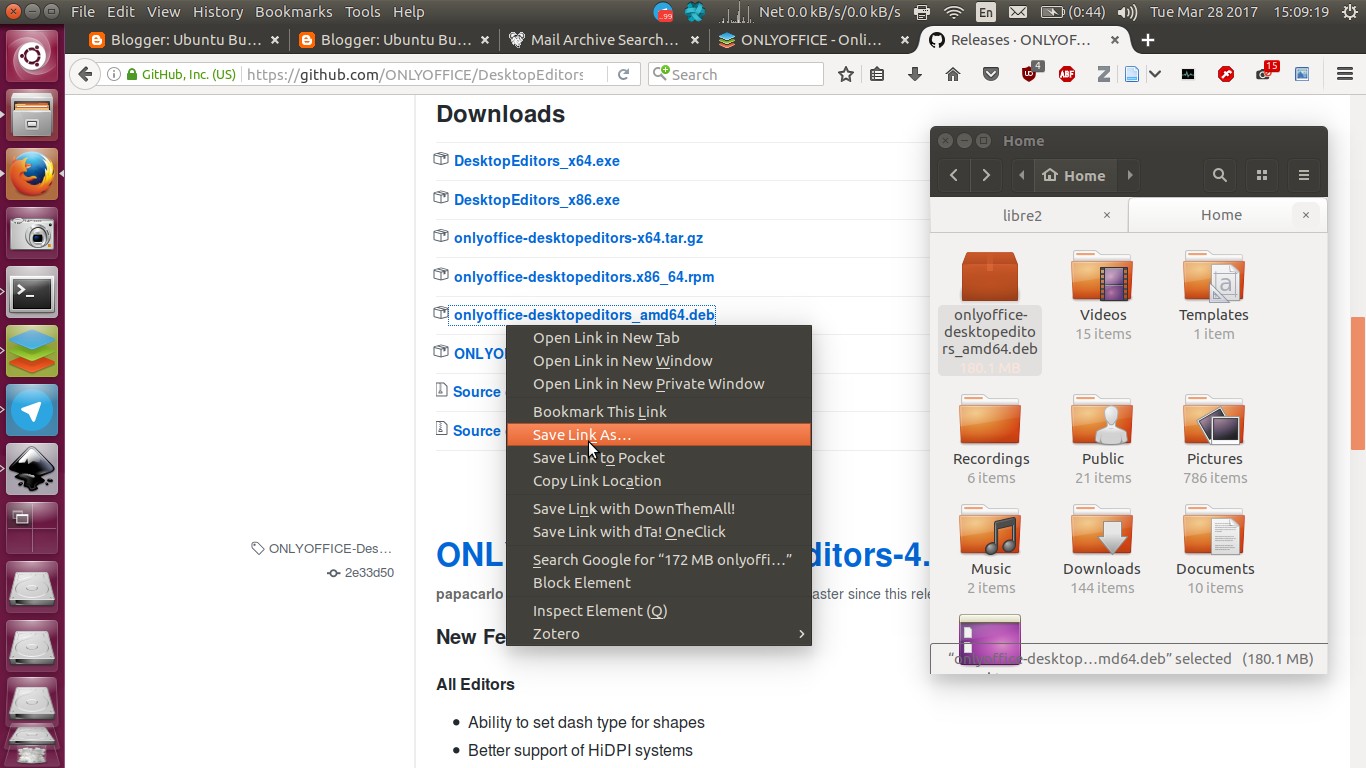Click the Firefox back arrow button
The width and height of the screenshot is (1366, 768).
click(x=86, y=74)
